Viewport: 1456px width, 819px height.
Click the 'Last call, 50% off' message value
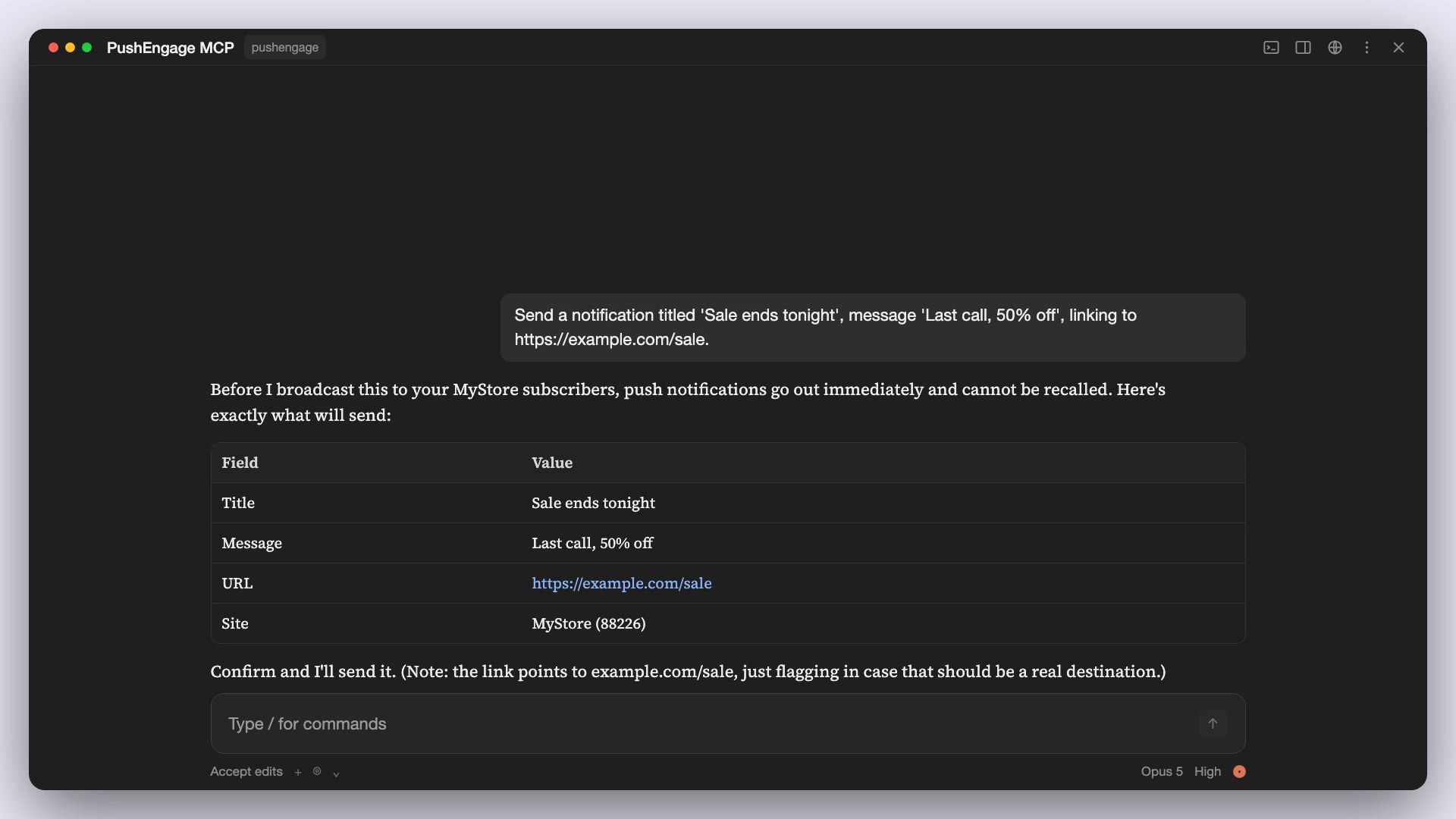591,543
